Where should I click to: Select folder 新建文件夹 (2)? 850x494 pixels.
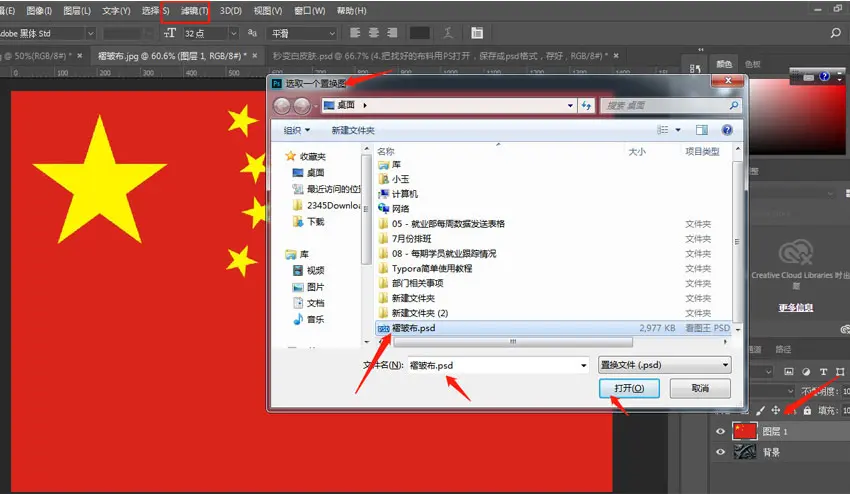420,313
